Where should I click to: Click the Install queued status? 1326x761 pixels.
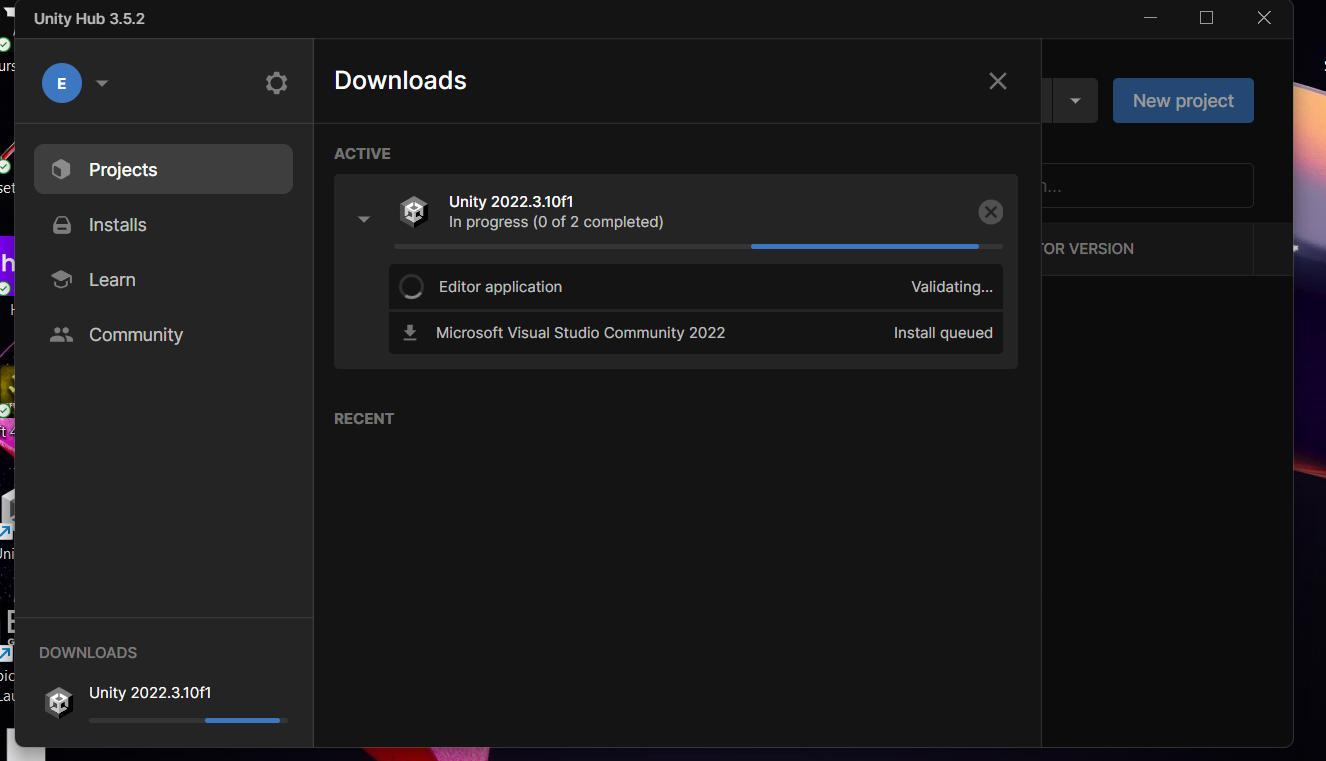[943, 333]
